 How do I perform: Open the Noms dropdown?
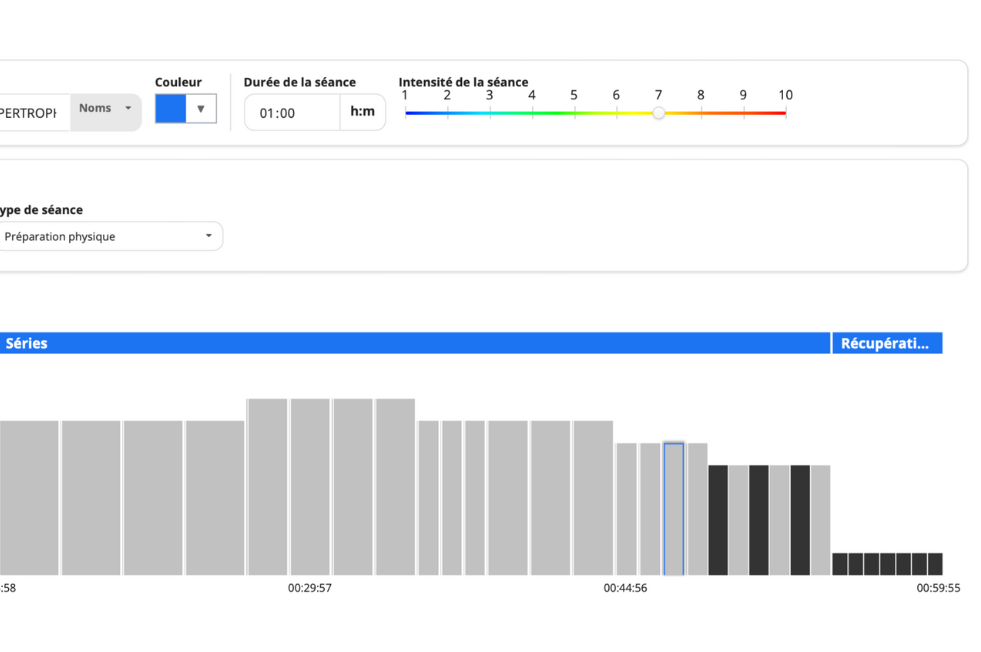click(106, 109)
